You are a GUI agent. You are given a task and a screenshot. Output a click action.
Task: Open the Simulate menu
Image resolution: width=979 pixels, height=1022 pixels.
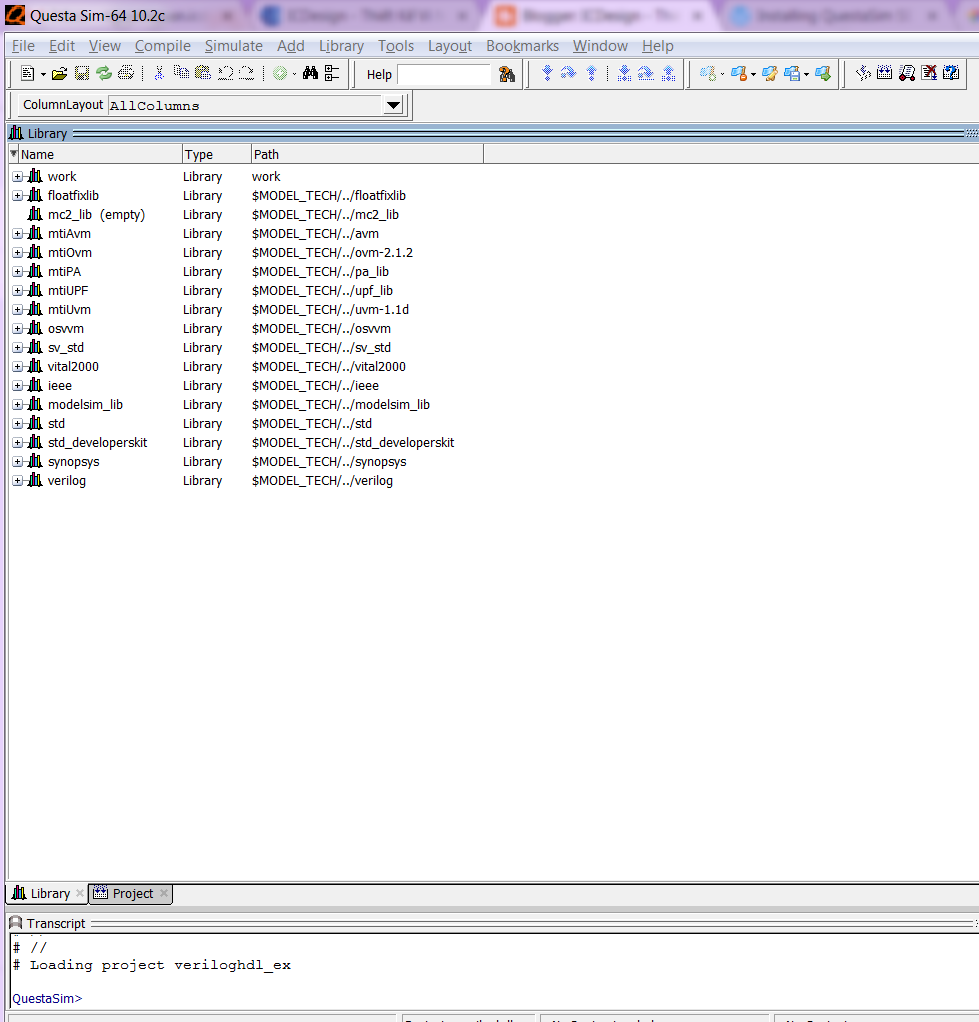(x=233, y=46)
